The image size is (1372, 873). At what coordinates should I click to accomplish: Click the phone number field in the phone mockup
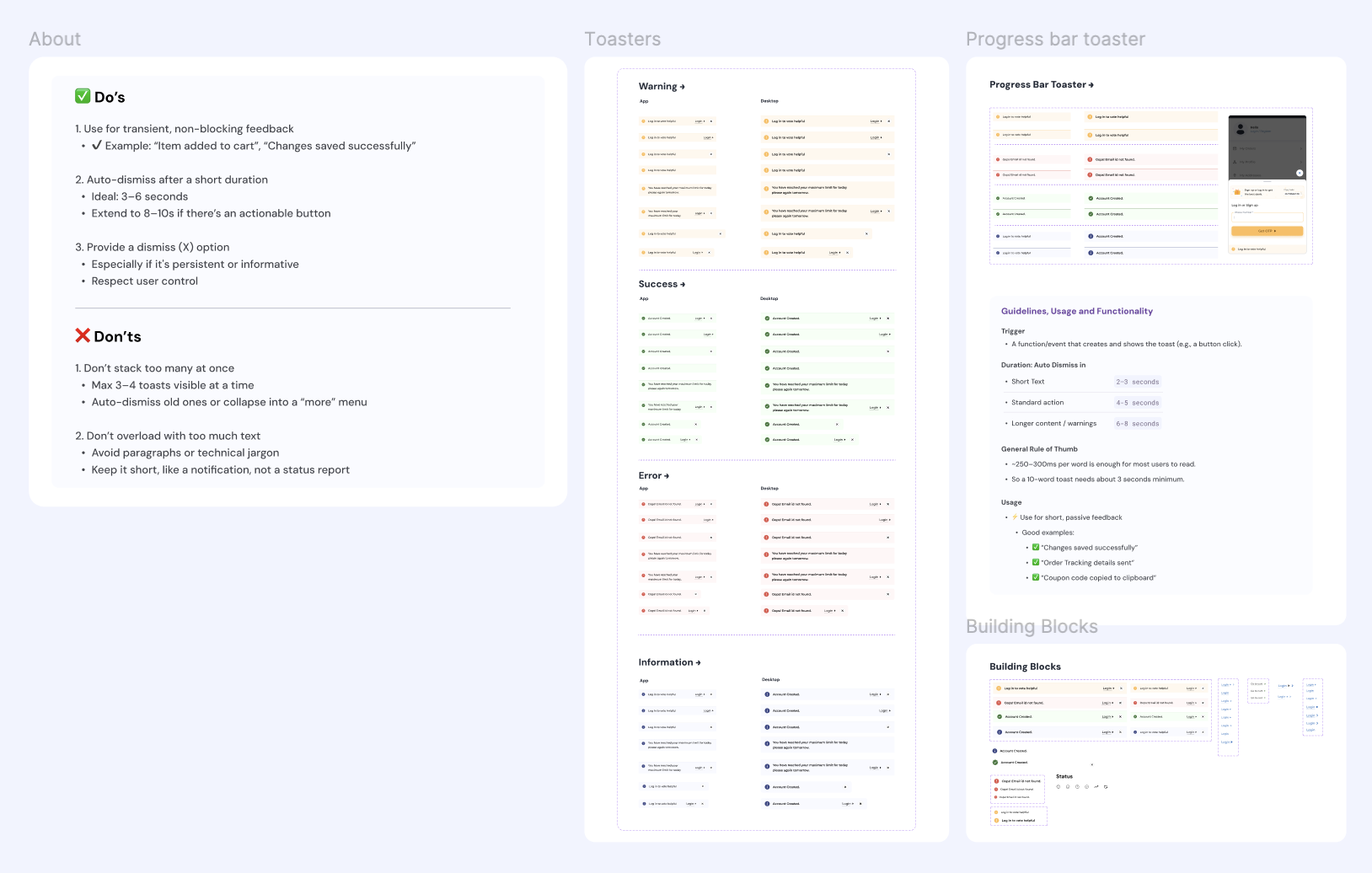pos(1267,217)
